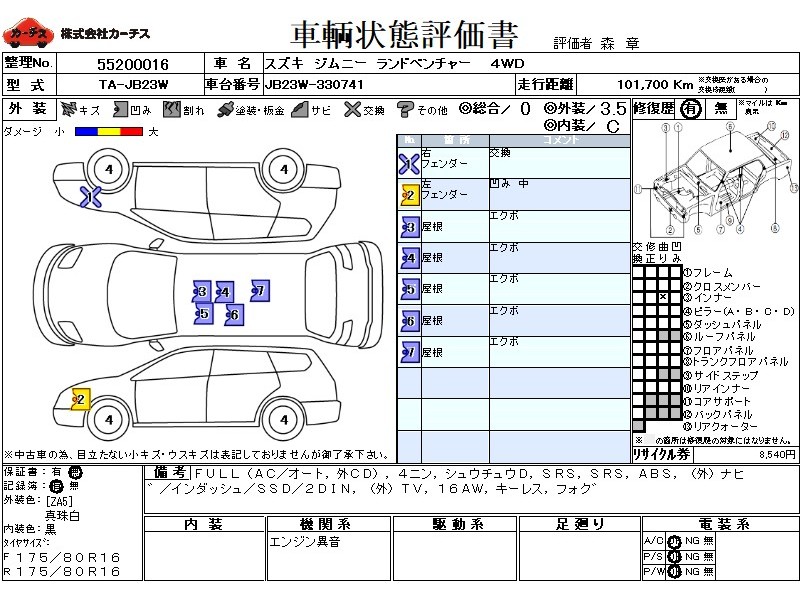Select the 無 repair history option
Viewport: 800px width, 600px height.
coord(720,110)
